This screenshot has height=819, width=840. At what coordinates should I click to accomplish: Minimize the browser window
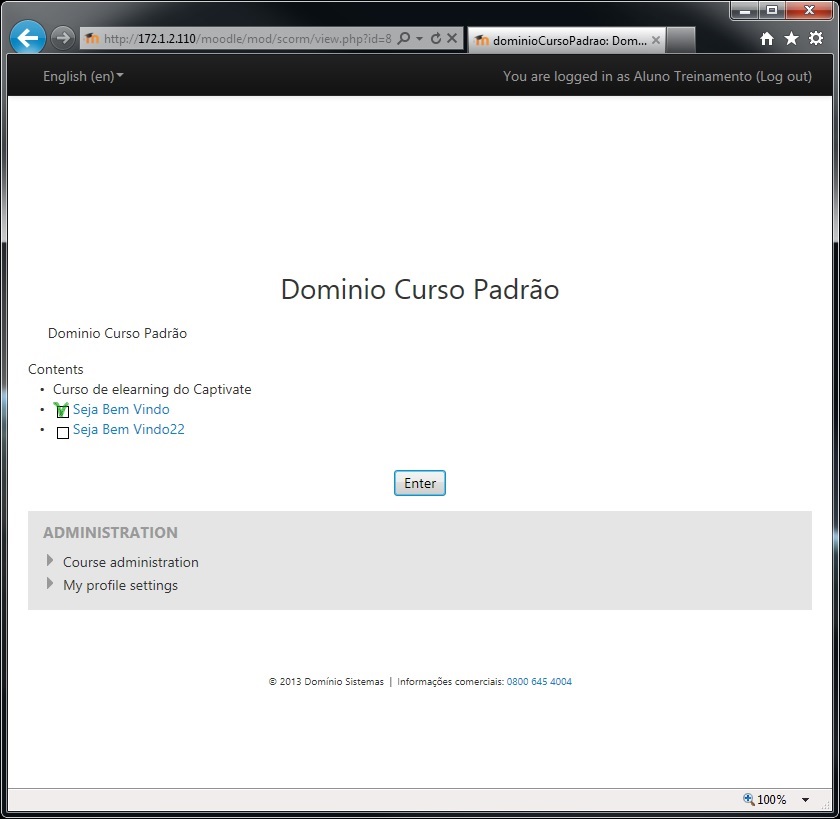tap(745, 10)
